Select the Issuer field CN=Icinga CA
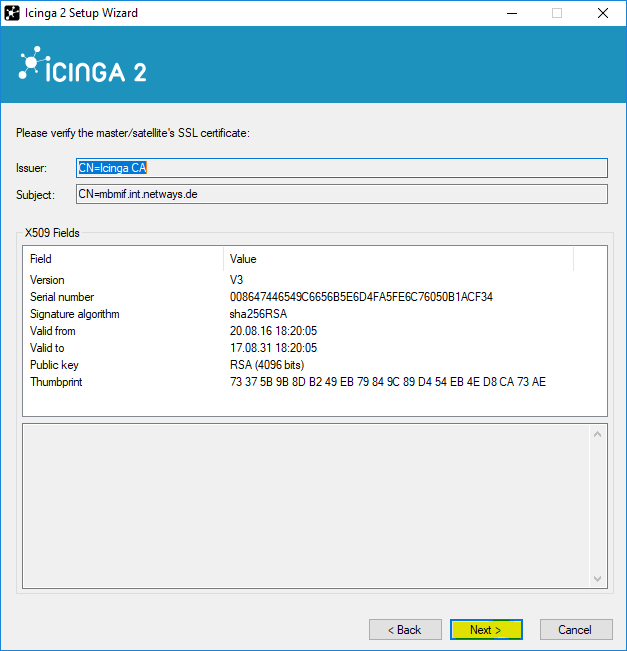The height and width of the screenshot is (651, 627). point(342,168)
